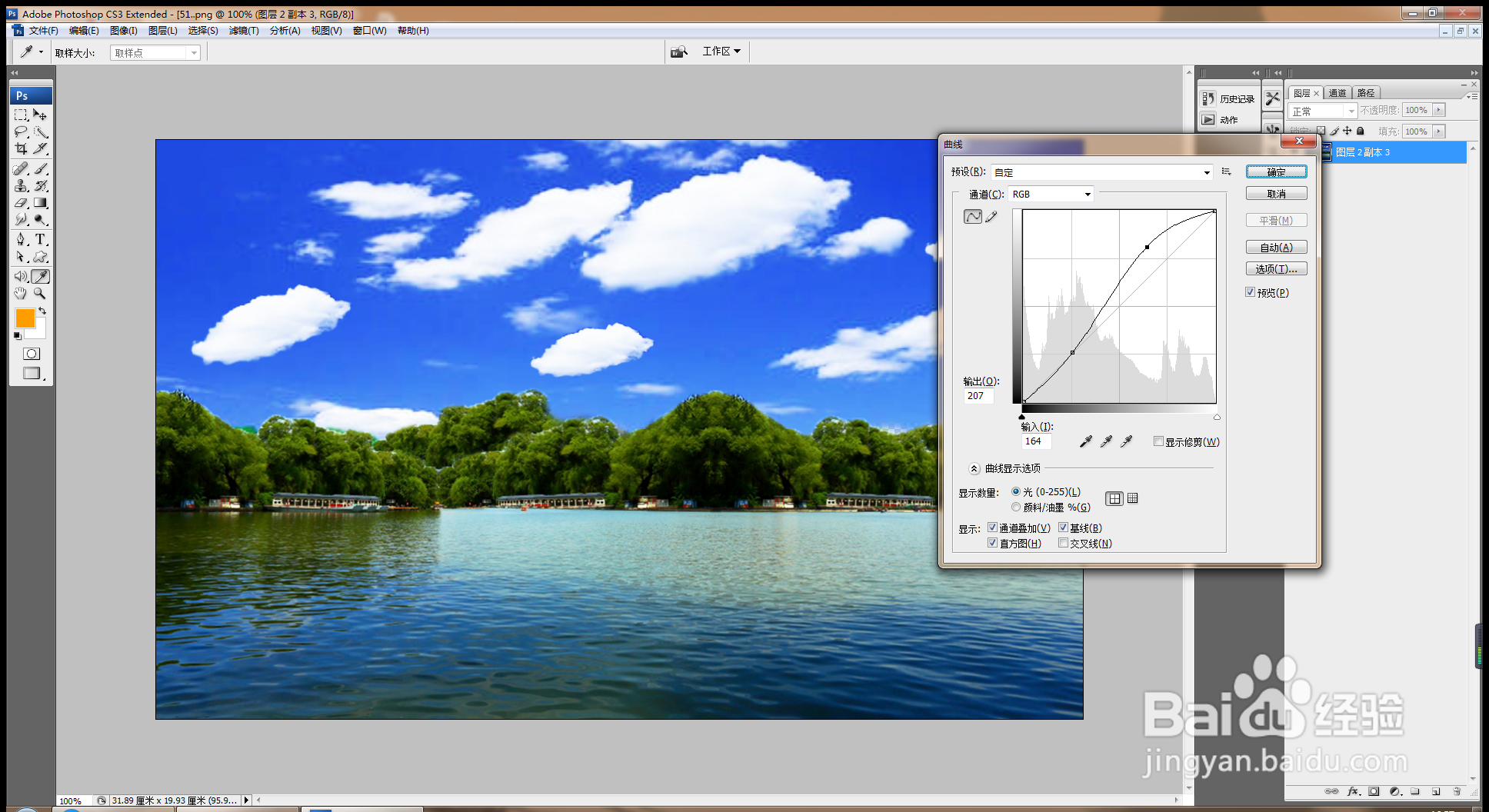Select the Light (0-255) radio option
The height and width of the screenshot is (812, 1489).
point(1016,491)
